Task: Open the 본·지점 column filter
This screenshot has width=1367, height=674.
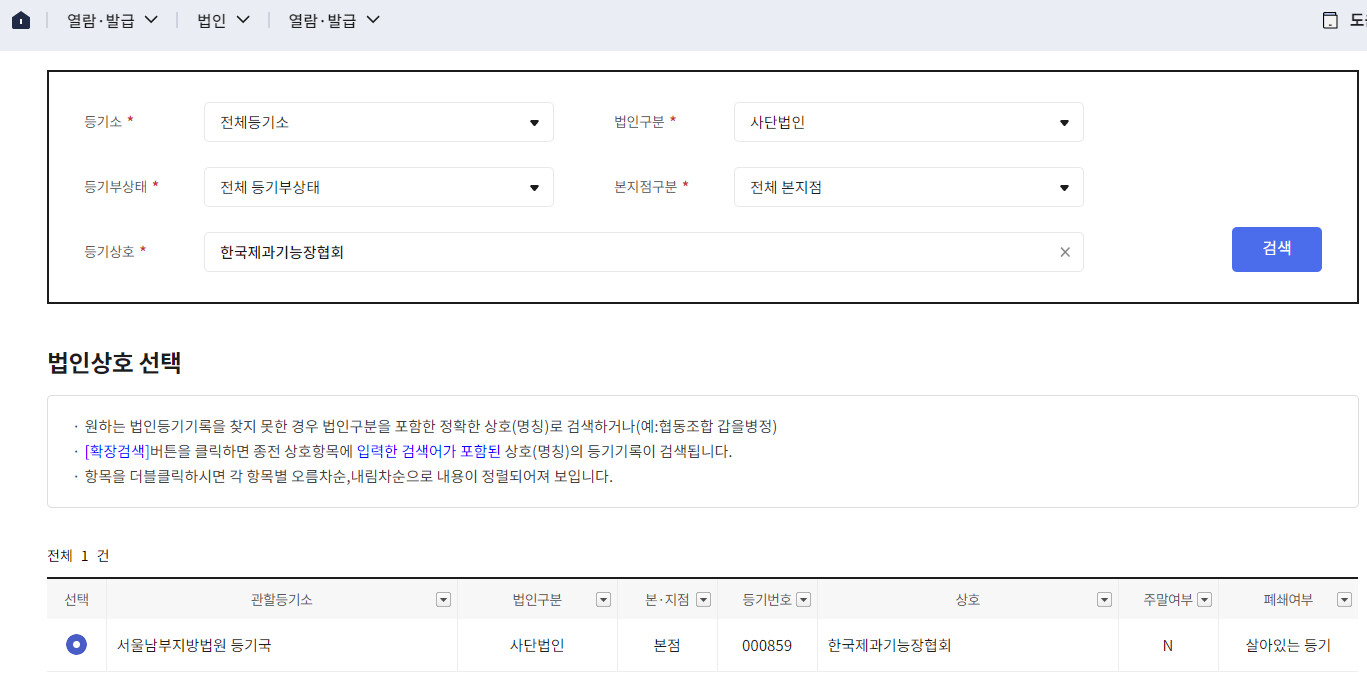Action: click(703, 600)
